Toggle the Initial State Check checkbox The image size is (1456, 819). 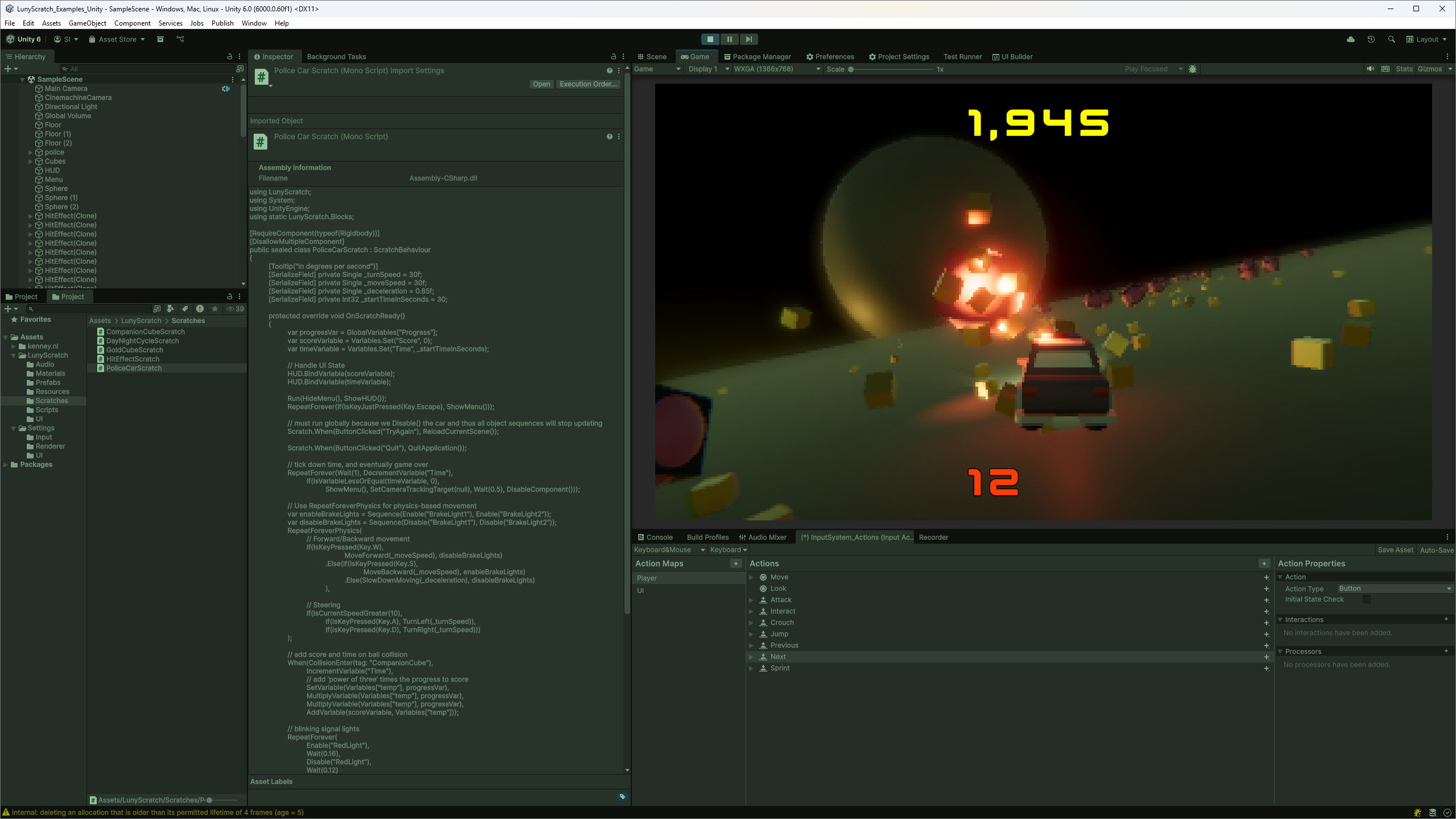tap(1366, 599)
